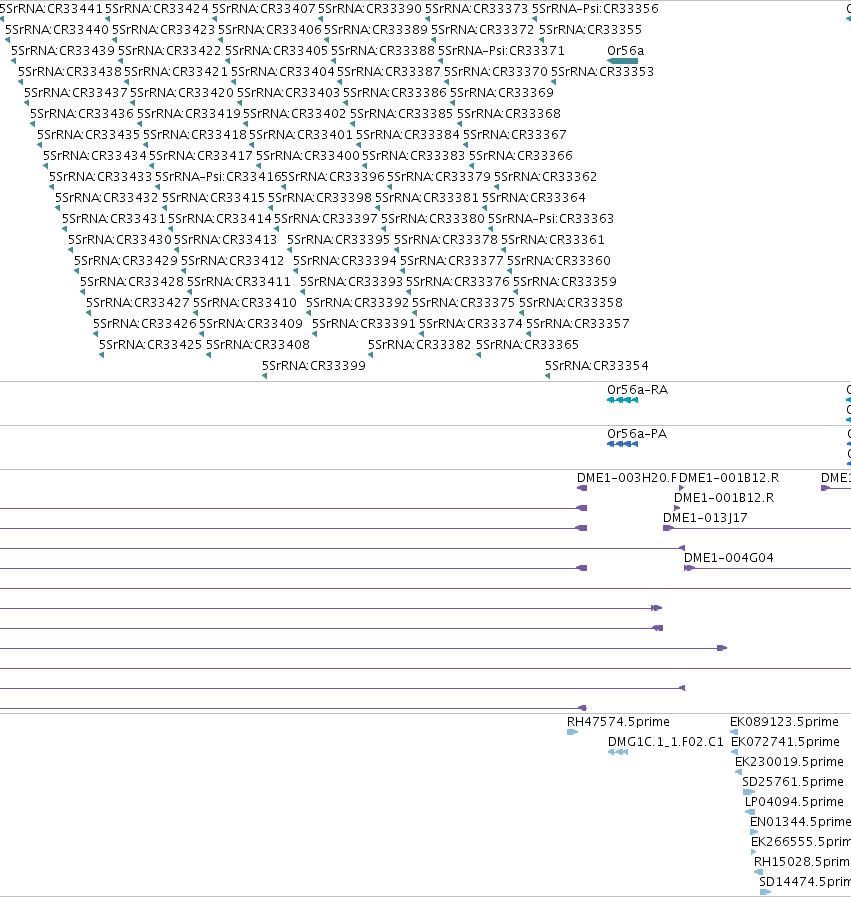
Task: Click the 5SrRNA:CR33425 triangle glyph
Action: 101,355
